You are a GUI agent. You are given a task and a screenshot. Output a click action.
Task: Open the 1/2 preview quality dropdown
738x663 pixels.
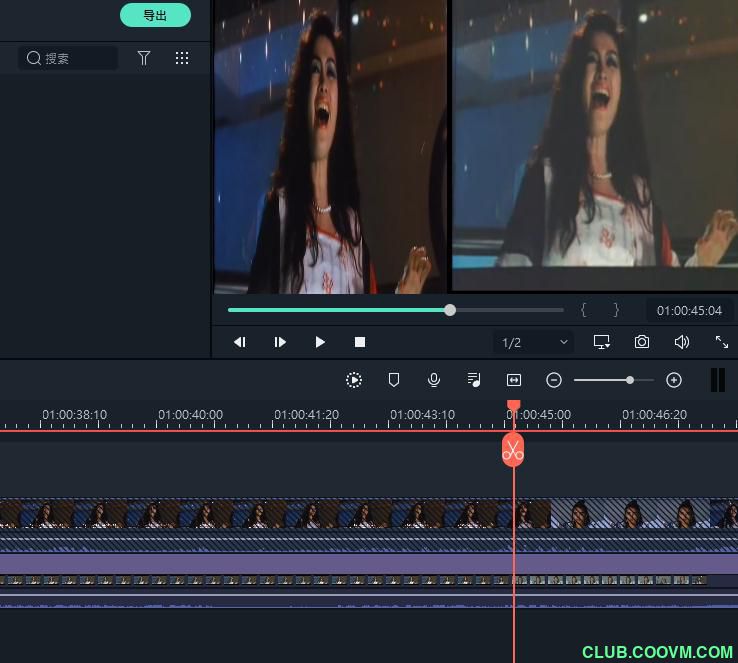(x=534, y=343)
